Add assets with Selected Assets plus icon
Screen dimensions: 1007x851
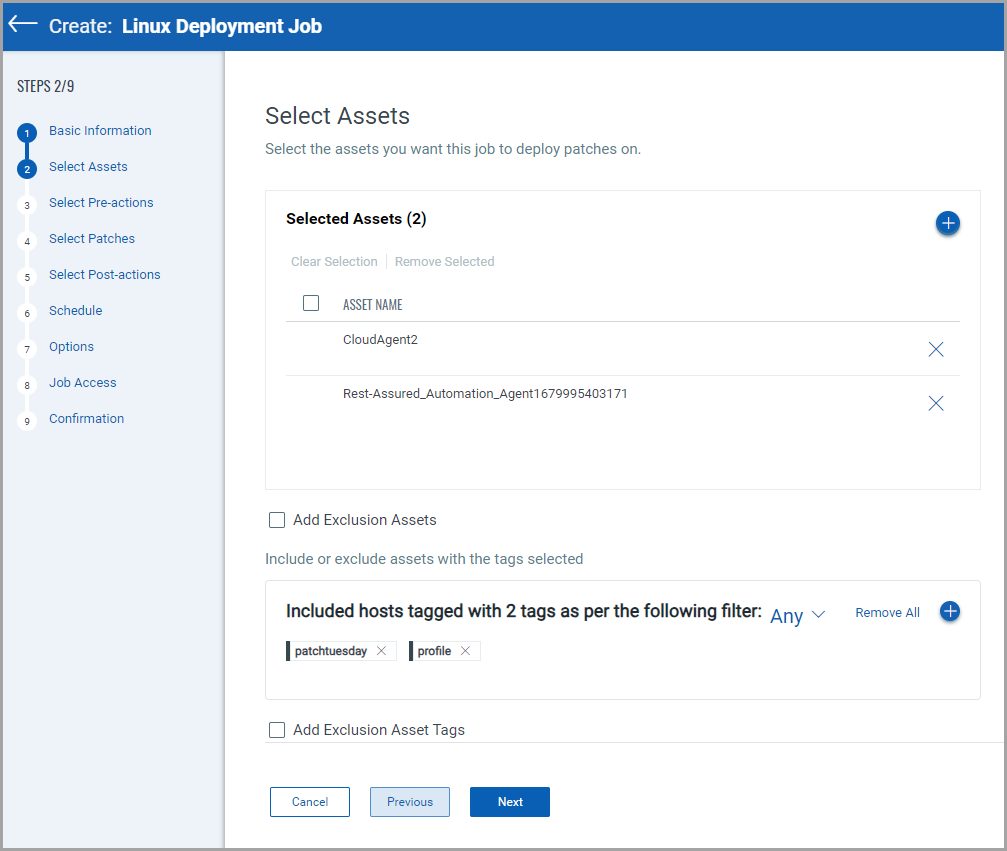pyautogui.click(x=947, y=223)
